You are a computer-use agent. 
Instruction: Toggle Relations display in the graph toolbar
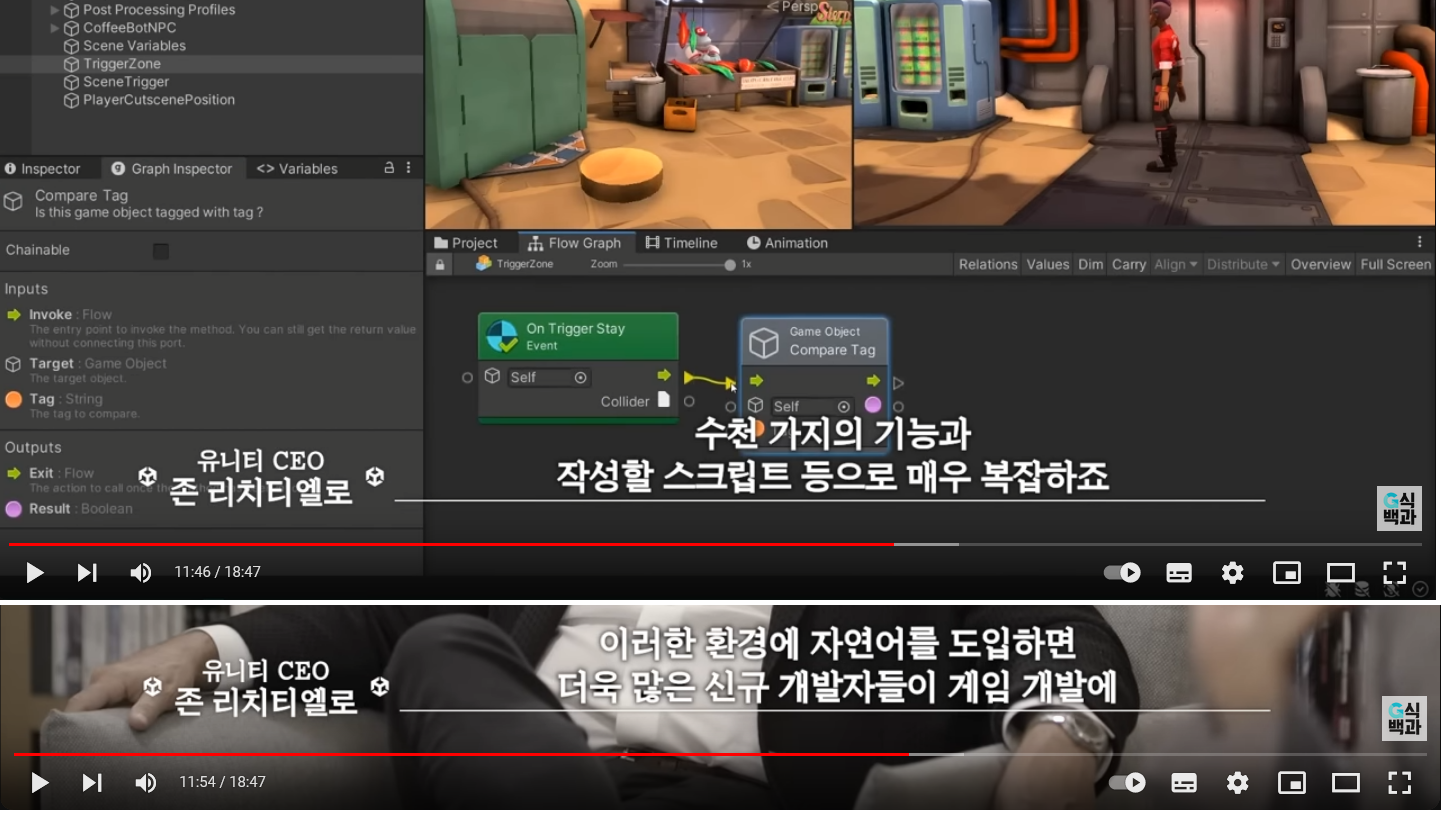coord(988,264)
